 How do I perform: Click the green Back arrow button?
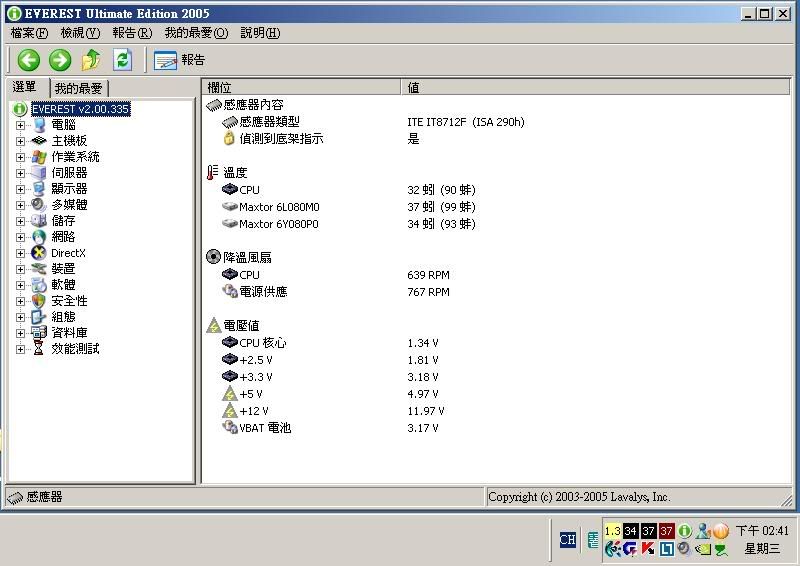coord(29,60)
